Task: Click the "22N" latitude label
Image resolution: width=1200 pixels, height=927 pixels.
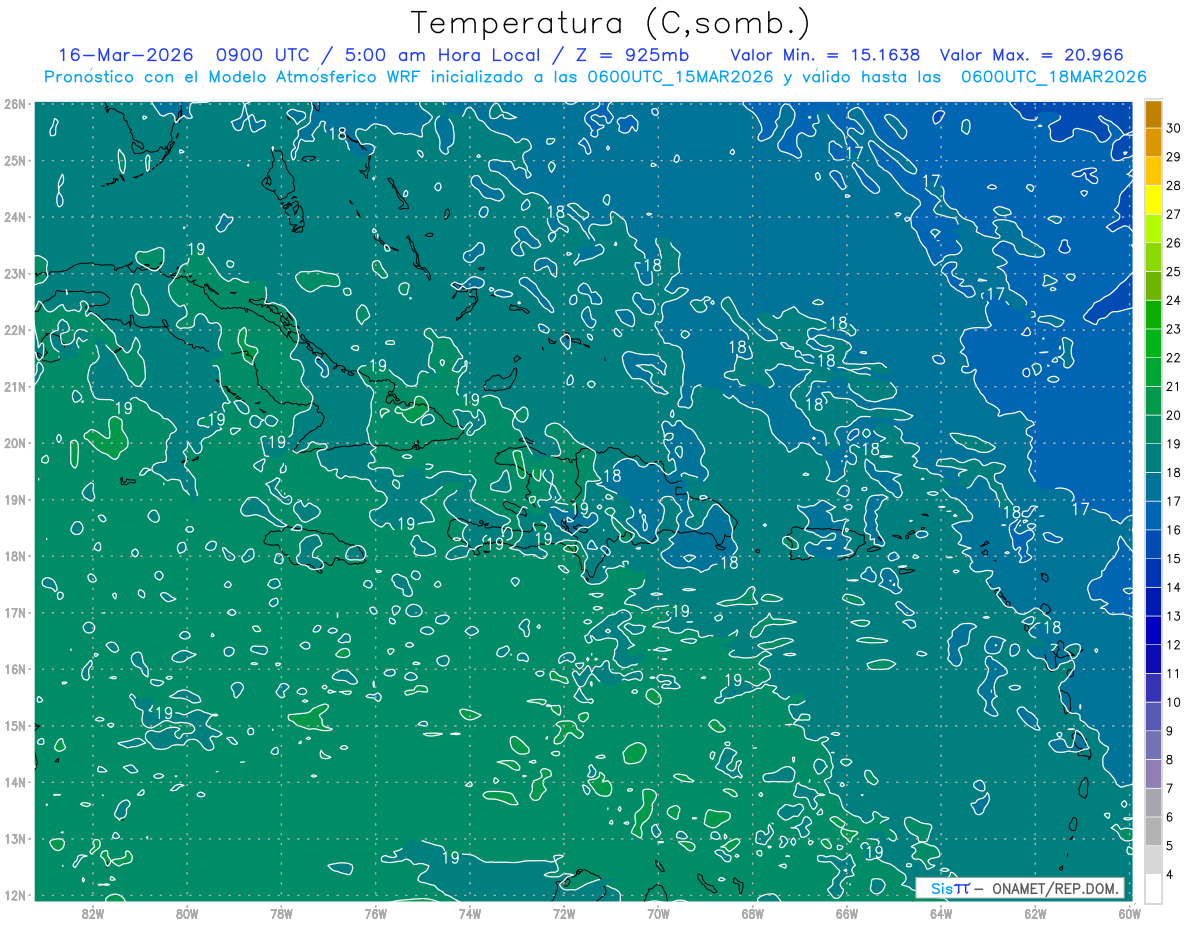Action: click(x=14, y=330)
